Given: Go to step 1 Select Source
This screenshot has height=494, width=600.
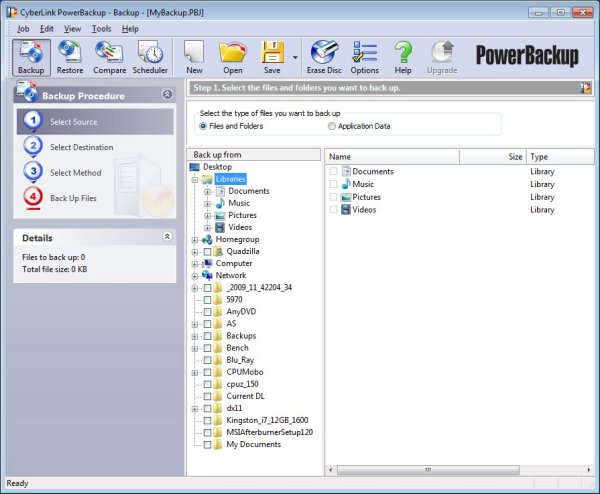Looking at the screenshot, I should point(95,122).
